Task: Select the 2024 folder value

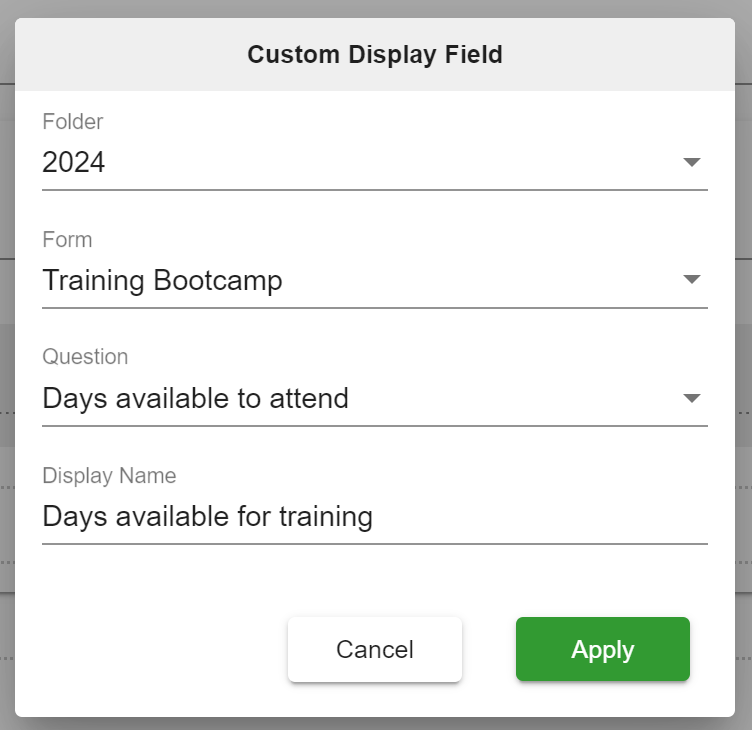Action: (73, 162)
